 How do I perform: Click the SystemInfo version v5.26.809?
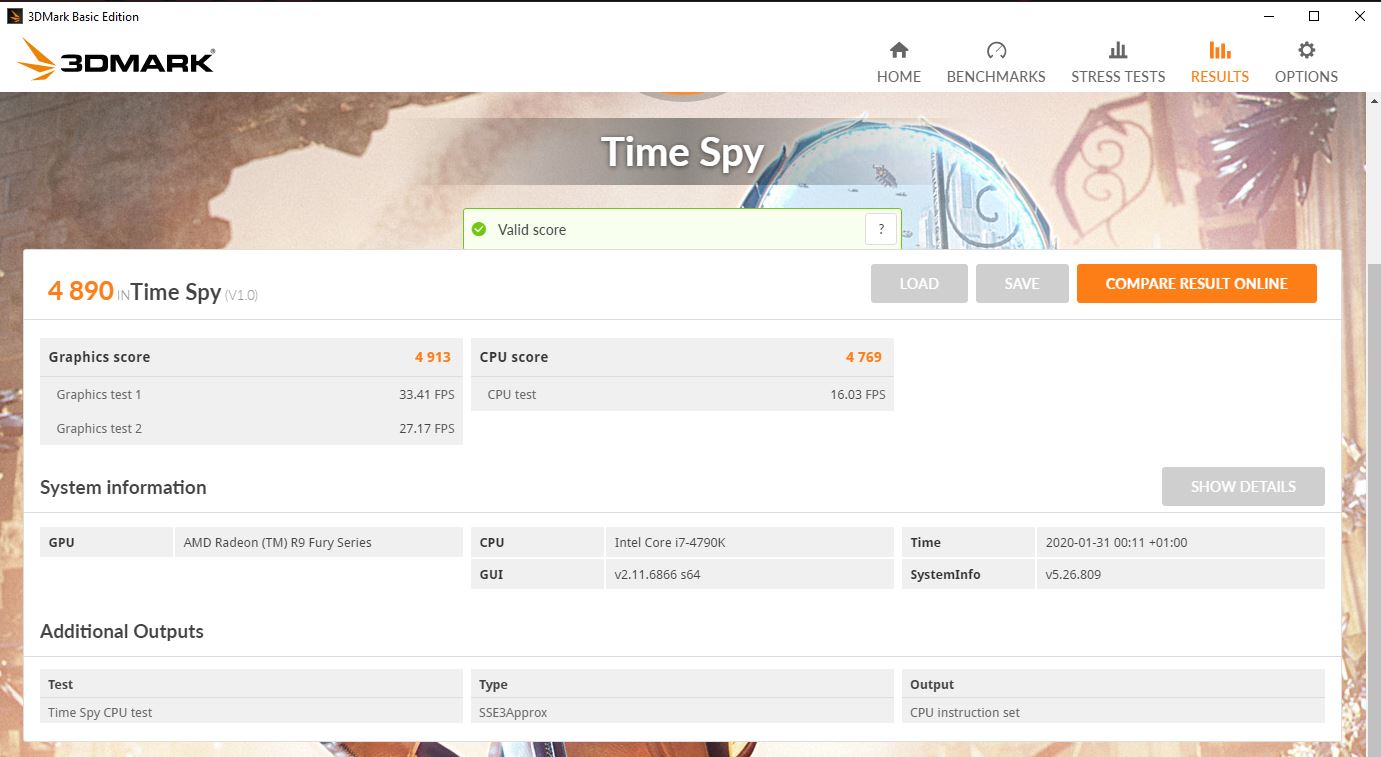click(1073, 574)
